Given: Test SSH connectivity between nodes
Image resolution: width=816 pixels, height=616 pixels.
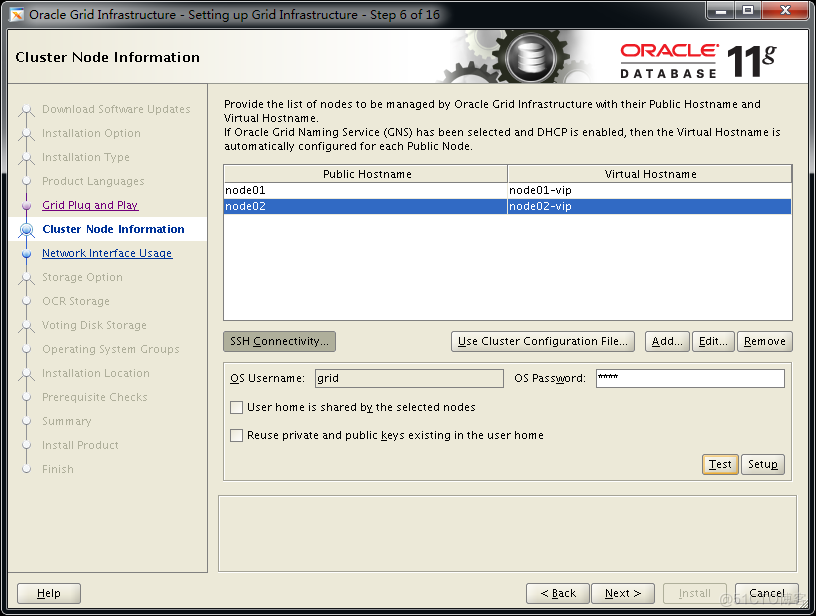Looking at the screenshot, I should (720, 464).
